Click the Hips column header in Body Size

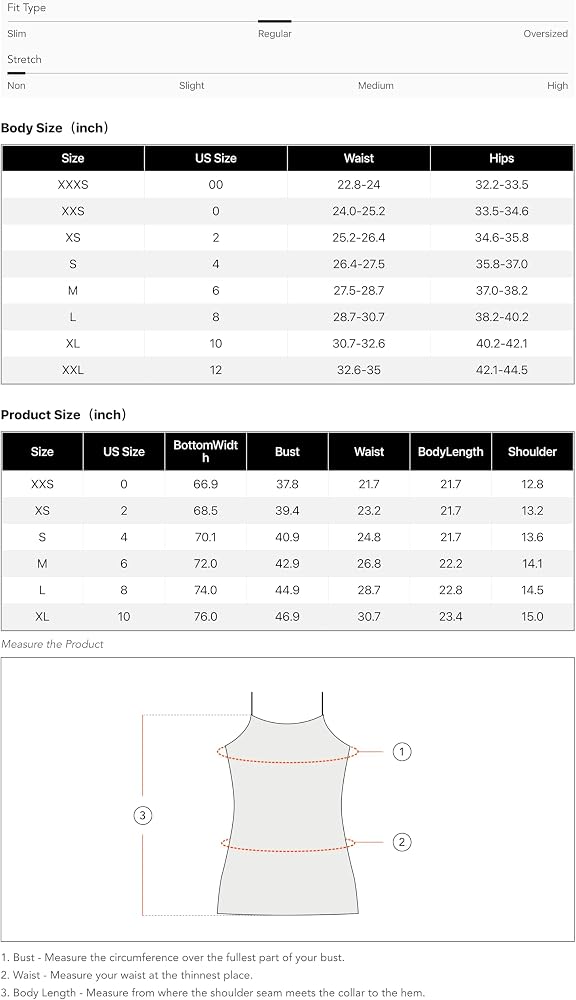pyautogui.click(x=502, y=158)
